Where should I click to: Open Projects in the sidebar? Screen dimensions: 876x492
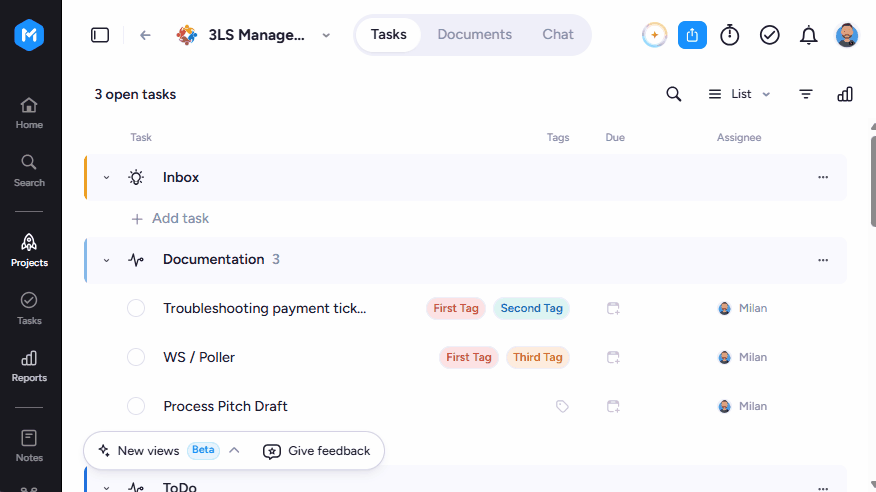point(29,251)
